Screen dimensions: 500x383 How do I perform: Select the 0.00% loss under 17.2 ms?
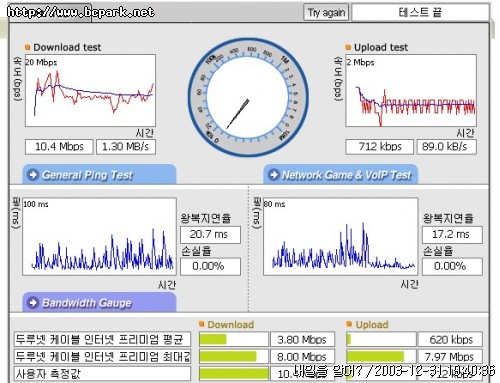452,266
